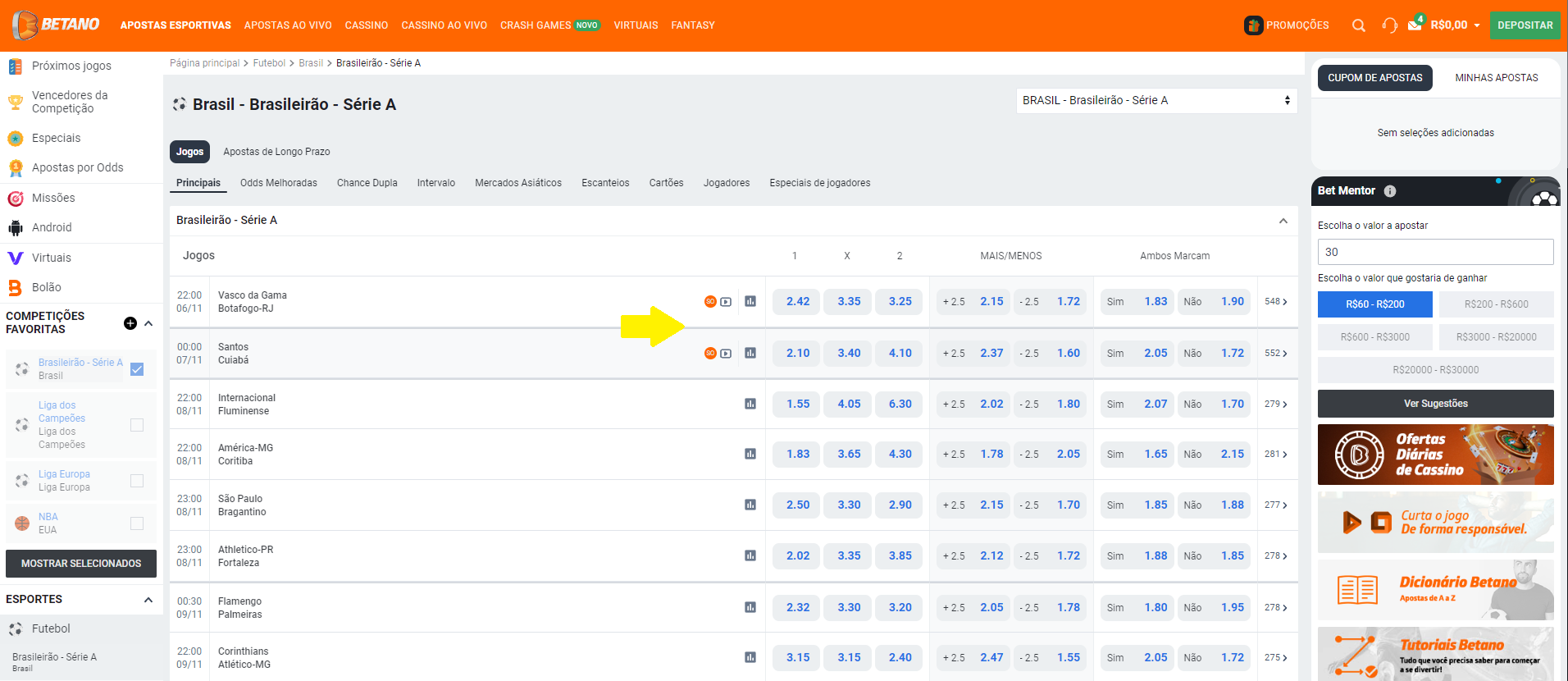Image resolution: width=1568 pixels, height=681 pixels.
Task: Open Dicionário Betano banner
Action: pyautogui.click(x=1436, y=590)
